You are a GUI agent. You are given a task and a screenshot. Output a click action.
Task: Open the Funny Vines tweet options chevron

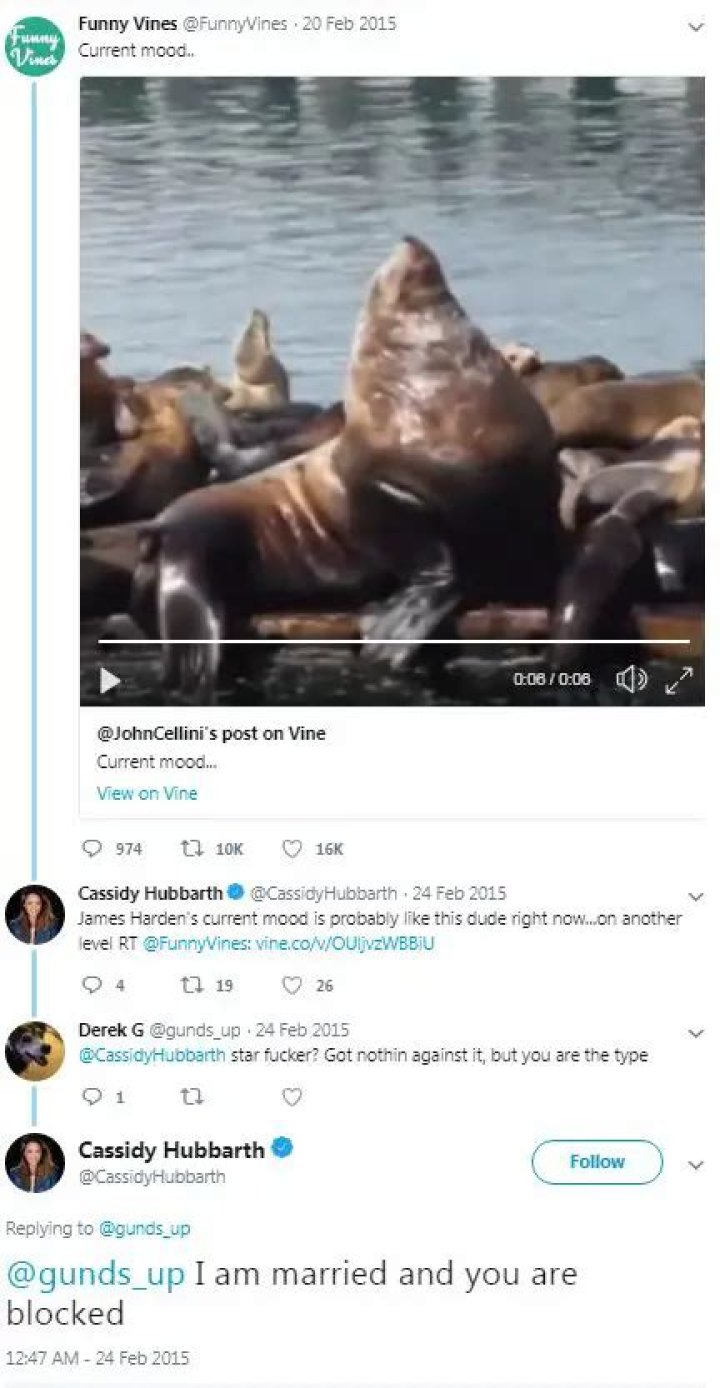click(696, 27)
